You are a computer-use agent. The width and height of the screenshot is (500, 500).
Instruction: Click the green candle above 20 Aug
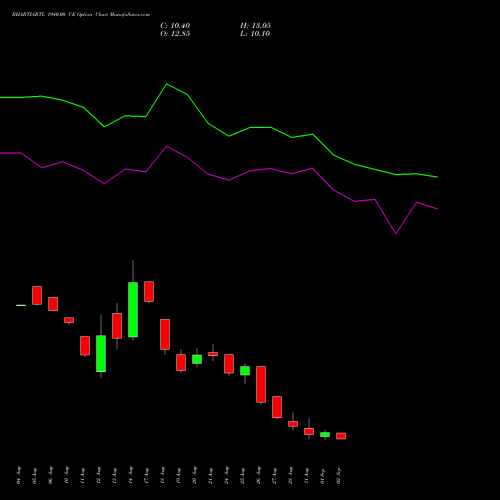click(x=197, y=359)
